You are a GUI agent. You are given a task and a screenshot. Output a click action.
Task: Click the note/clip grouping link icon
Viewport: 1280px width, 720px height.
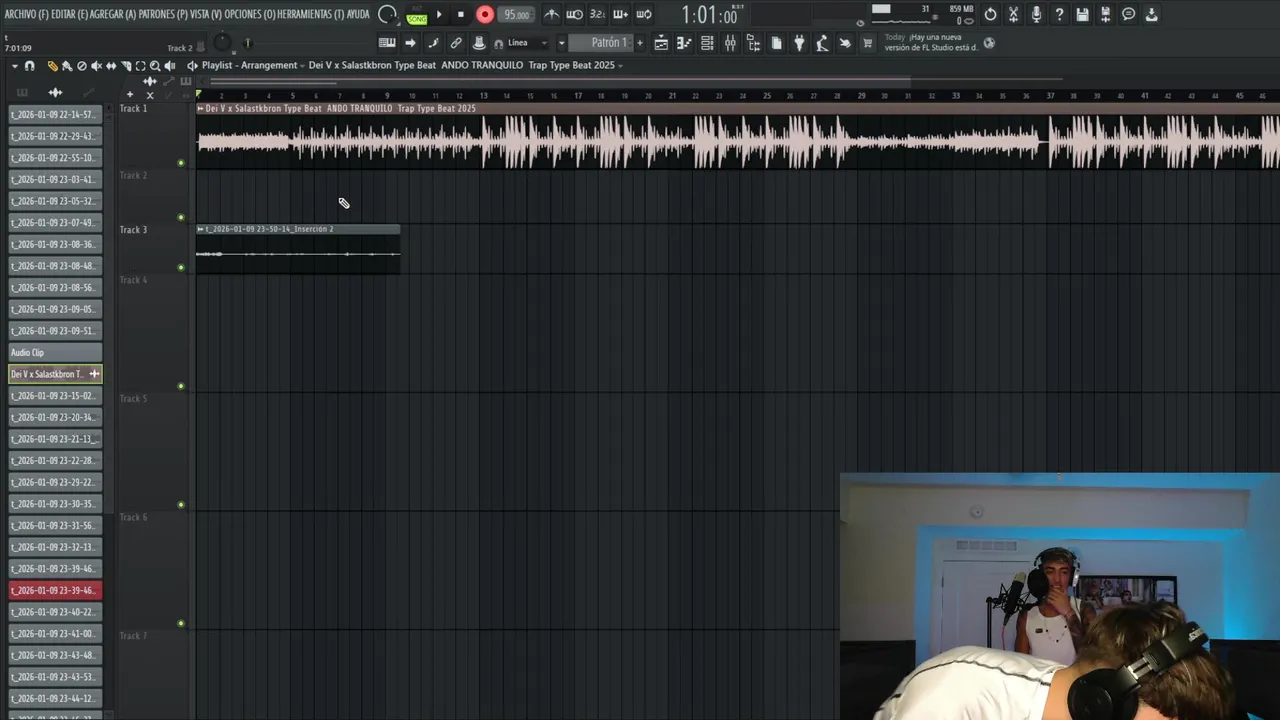coord(456,43)
